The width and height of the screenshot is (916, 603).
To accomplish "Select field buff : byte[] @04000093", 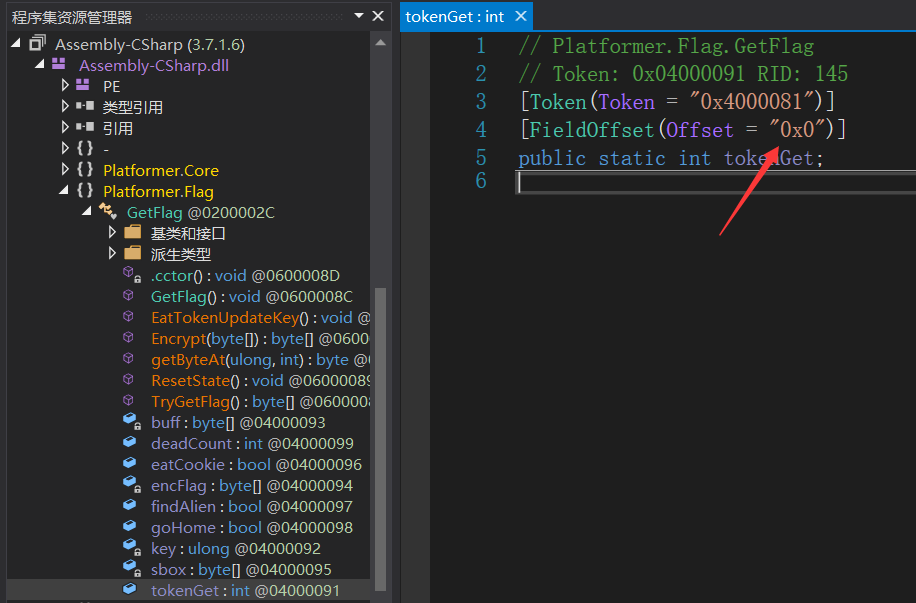I will (x=238, y=423).
